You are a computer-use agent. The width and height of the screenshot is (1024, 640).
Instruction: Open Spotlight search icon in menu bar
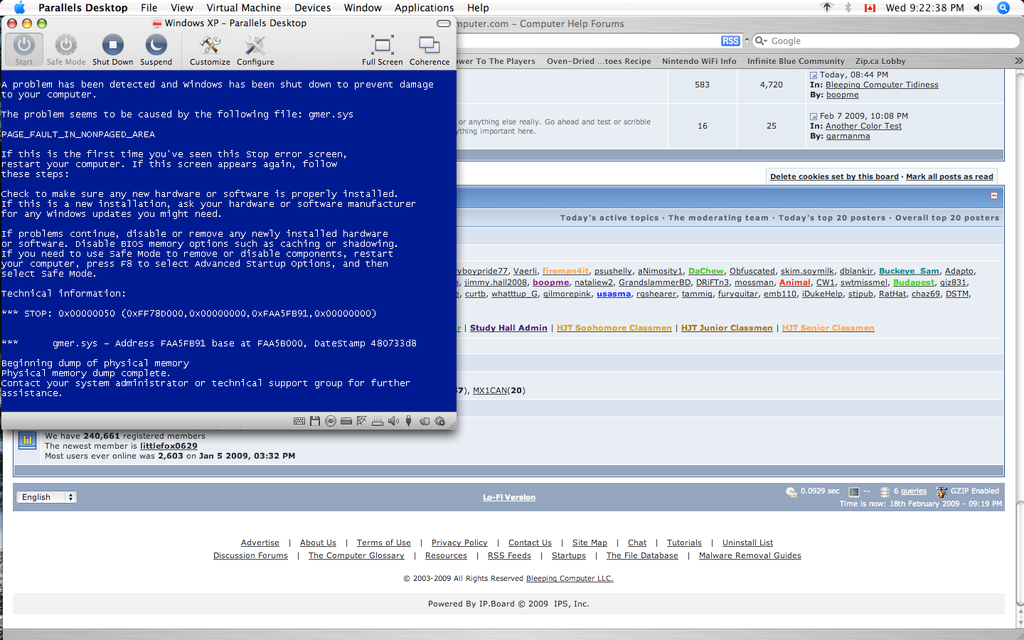coord(1004,8)
